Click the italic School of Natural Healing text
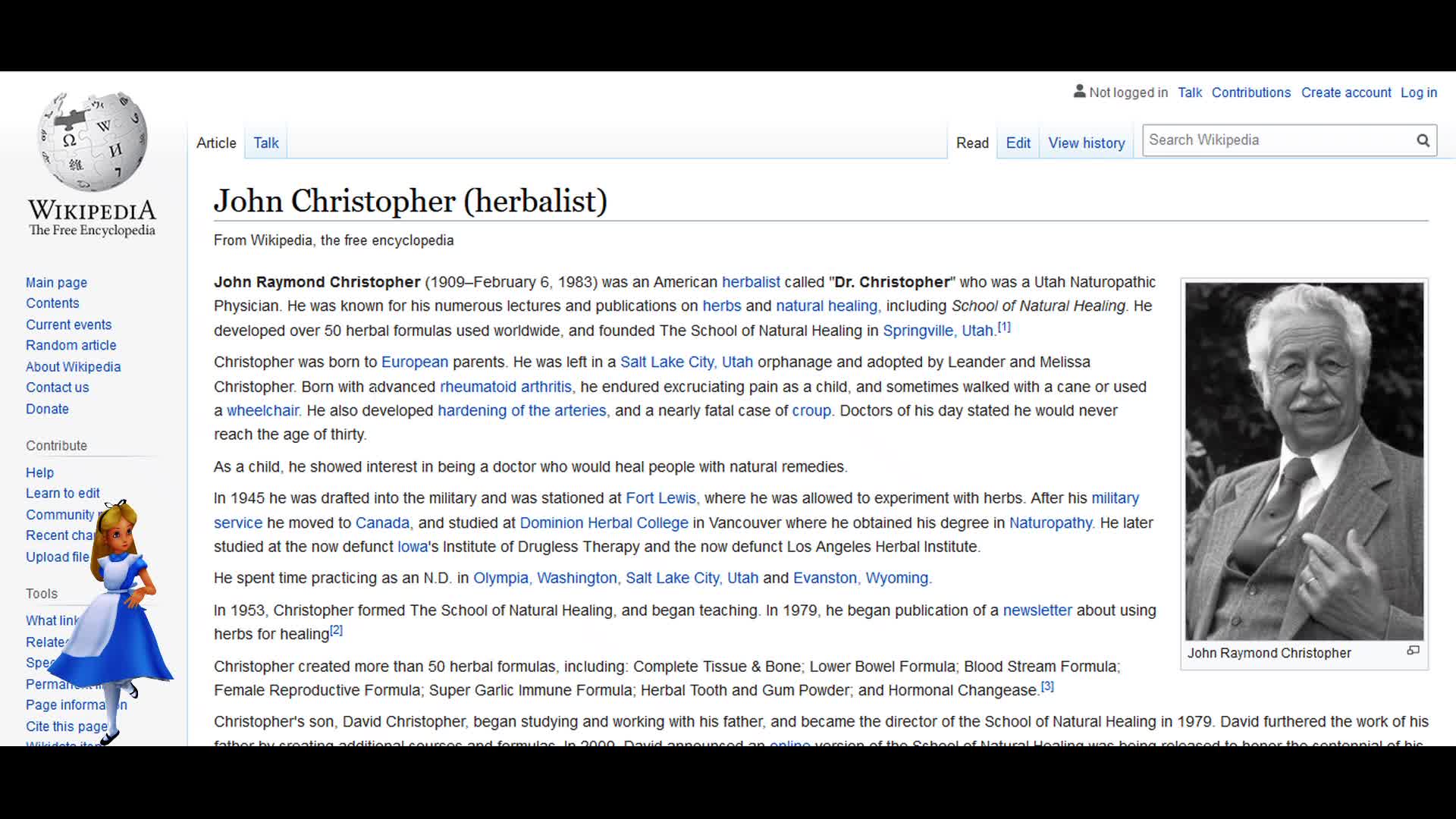1456x819 pixels. coord(1038,306)
